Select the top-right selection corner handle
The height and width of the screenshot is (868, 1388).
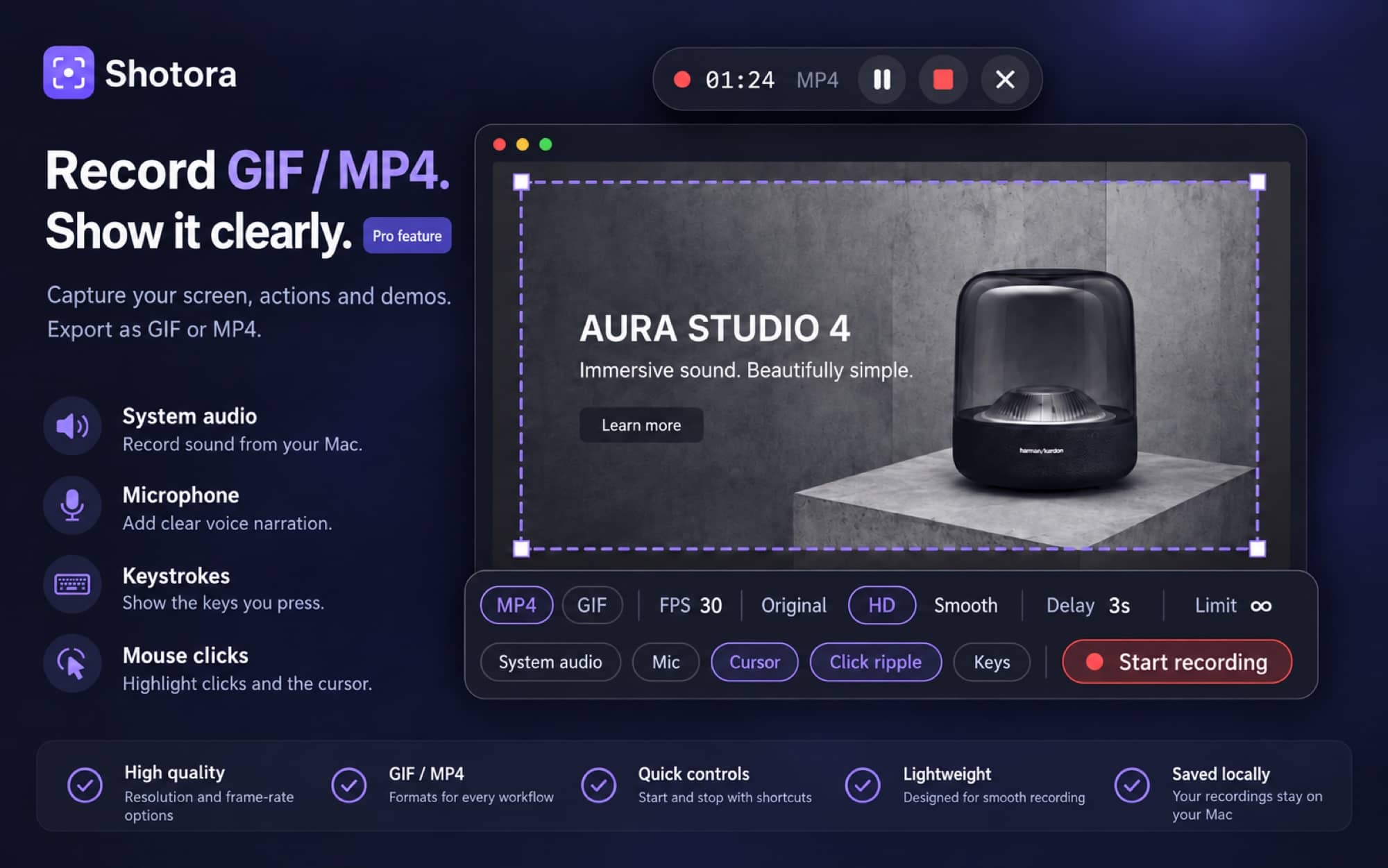(x=1258, y=182)
